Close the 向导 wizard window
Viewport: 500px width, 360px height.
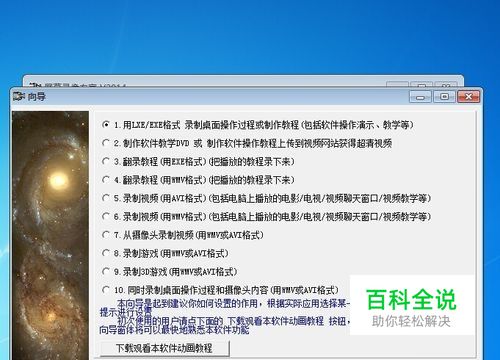(468, 97)
